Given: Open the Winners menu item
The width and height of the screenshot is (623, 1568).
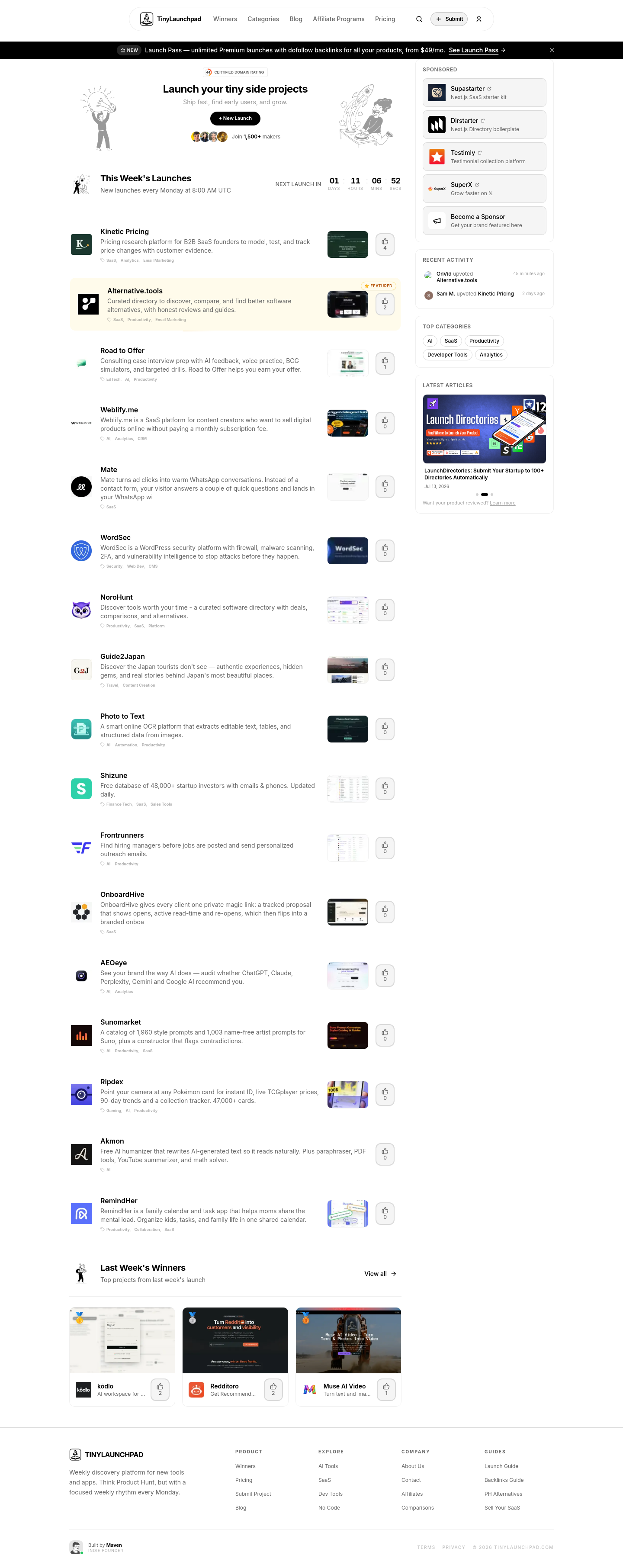Looking at the screenshot, I should pyautogui.click(x=225, y=19).
